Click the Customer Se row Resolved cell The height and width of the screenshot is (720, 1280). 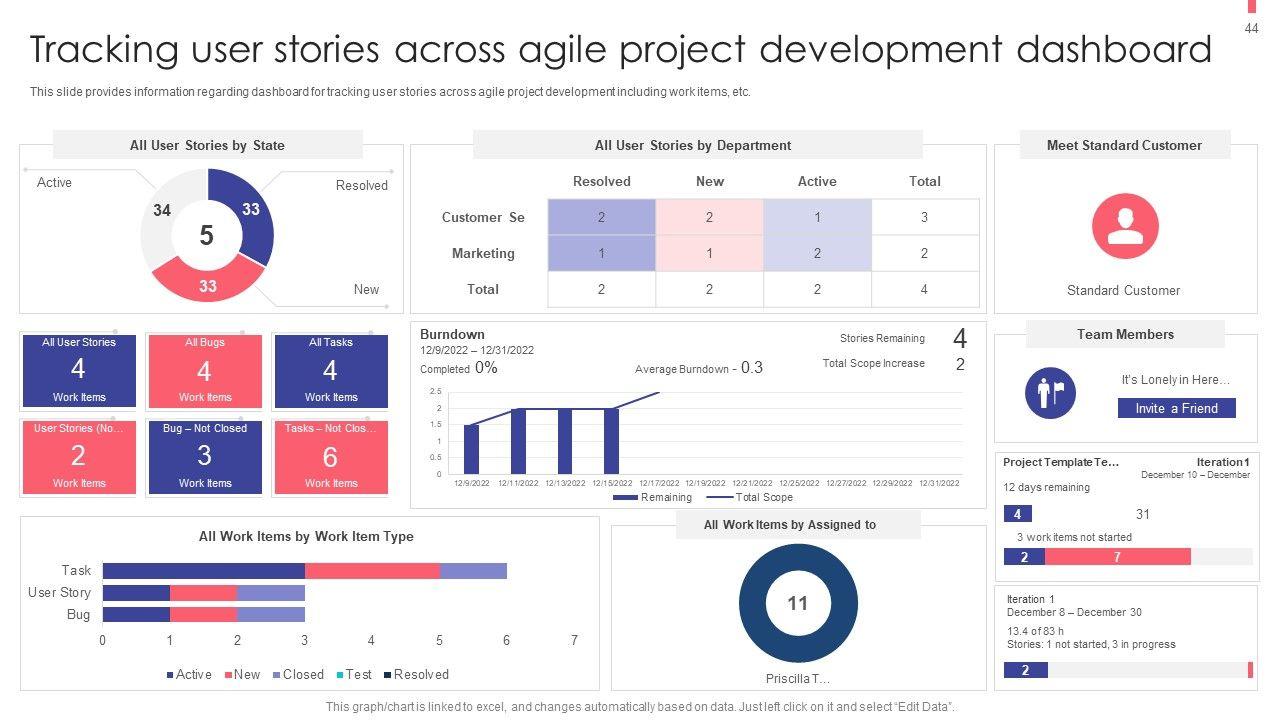601,217
